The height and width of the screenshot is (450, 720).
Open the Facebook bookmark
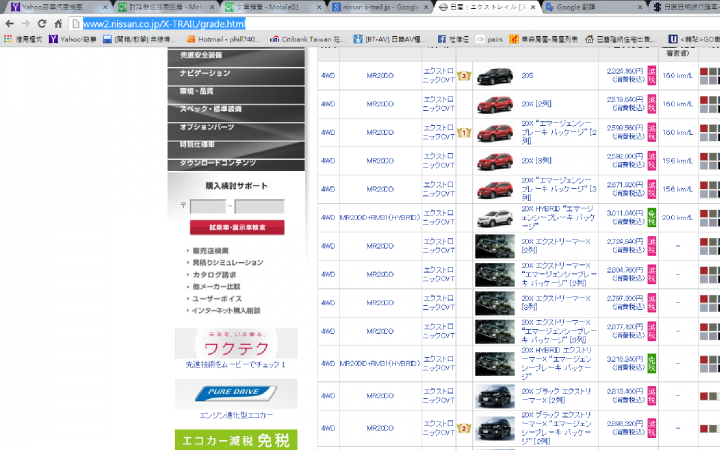(453, 39)
